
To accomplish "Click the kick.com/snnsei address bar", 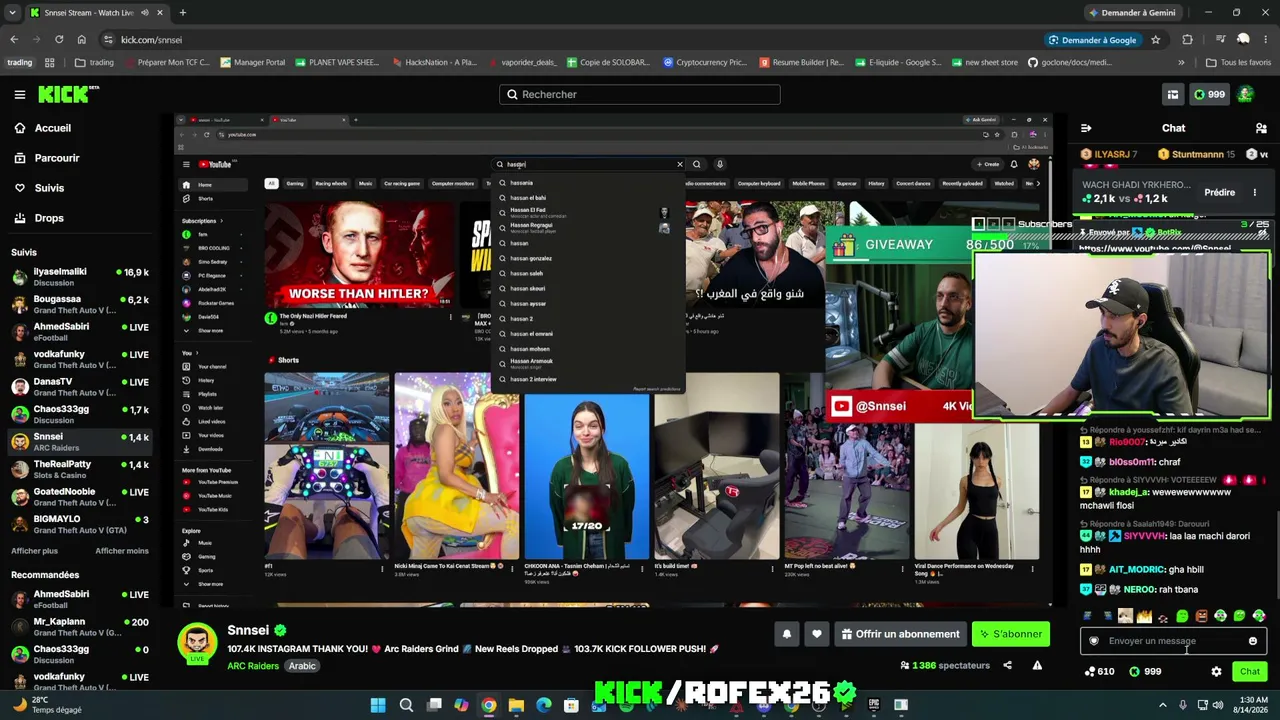I will 570,40.
